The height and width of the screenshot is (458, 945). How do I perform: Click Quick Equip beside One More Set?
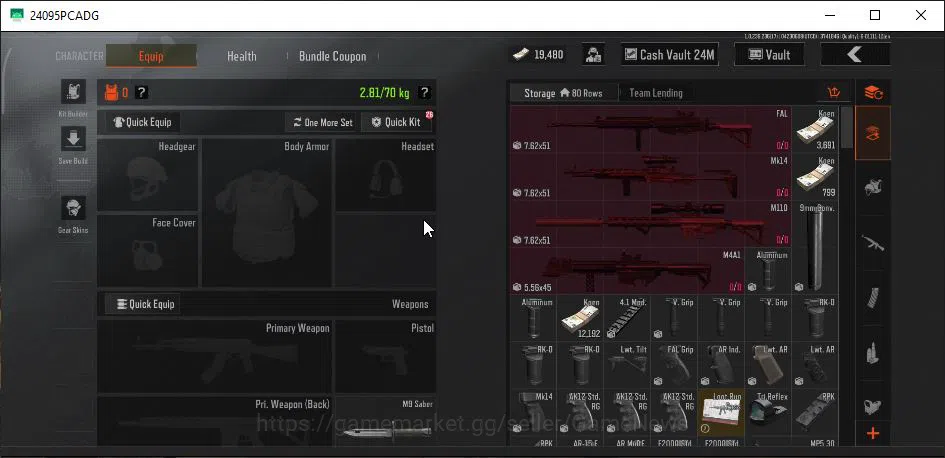(143, 122)
